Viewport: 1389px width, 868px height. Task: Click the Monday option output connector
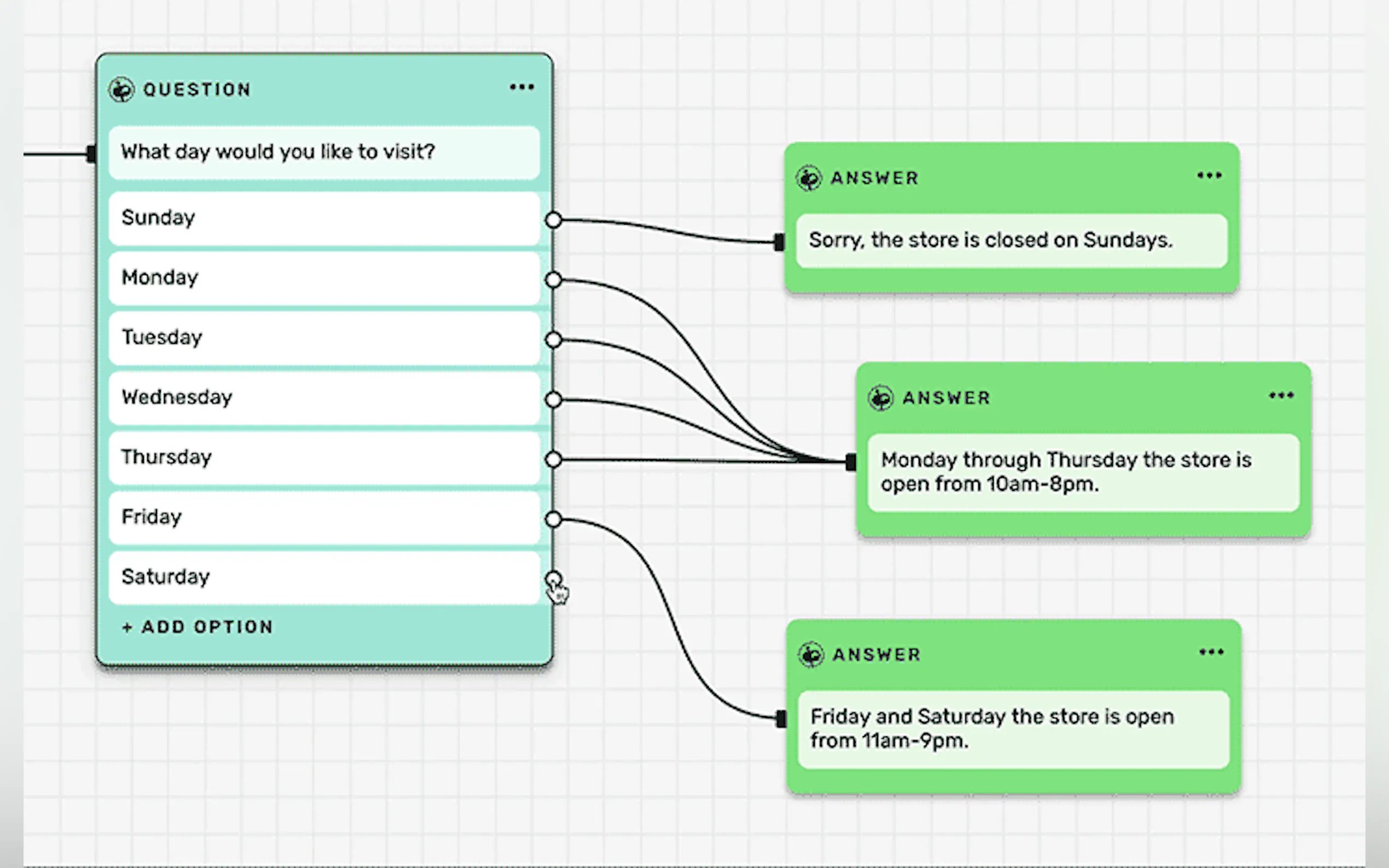point(553,279)
